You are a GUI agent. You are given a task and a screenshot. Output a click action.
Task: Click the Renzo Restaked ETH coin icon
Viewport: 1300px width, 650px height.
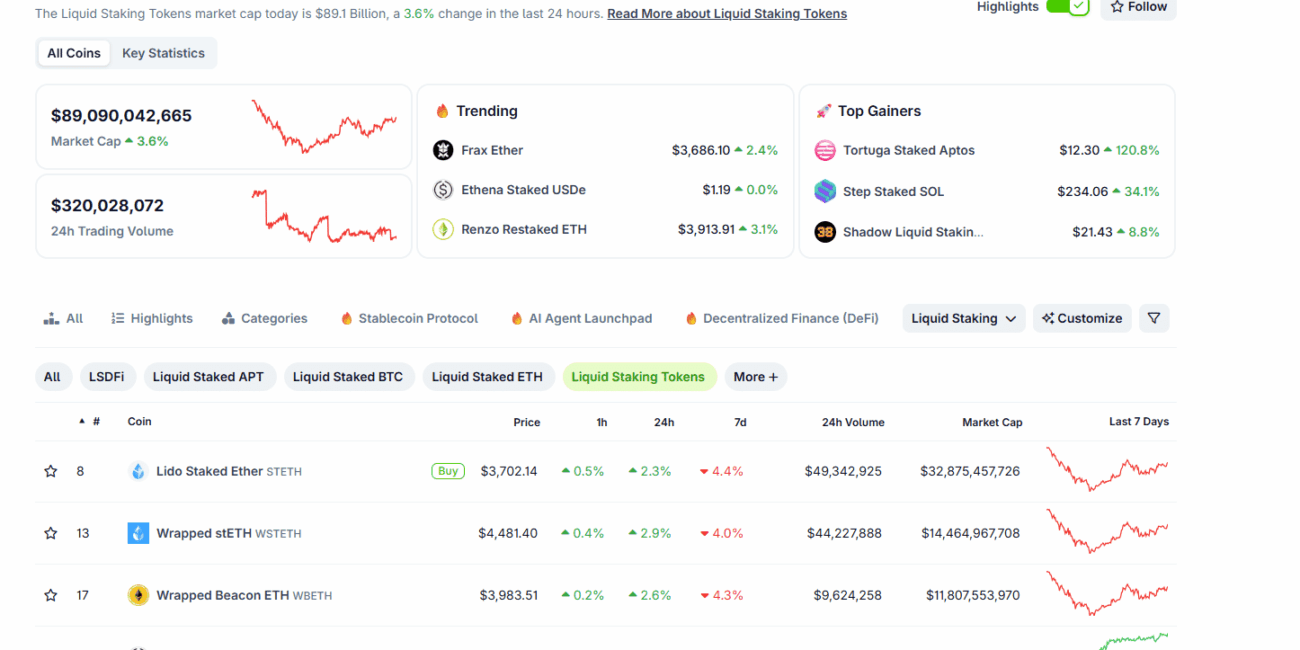(x=443, y=229)
